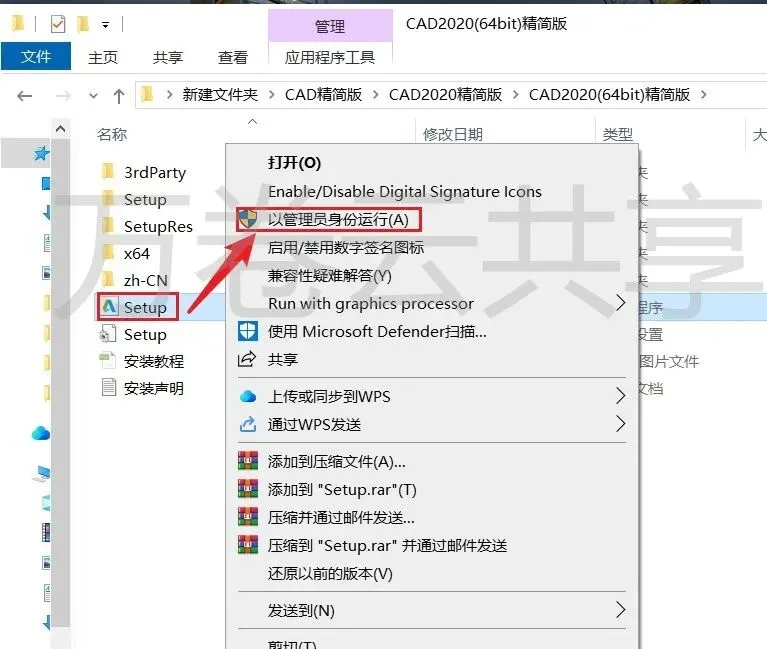Open the quick access toolbar customize dropdown
Image resolution: width=767 pixels, height=649 pixels.
point(105,24)
